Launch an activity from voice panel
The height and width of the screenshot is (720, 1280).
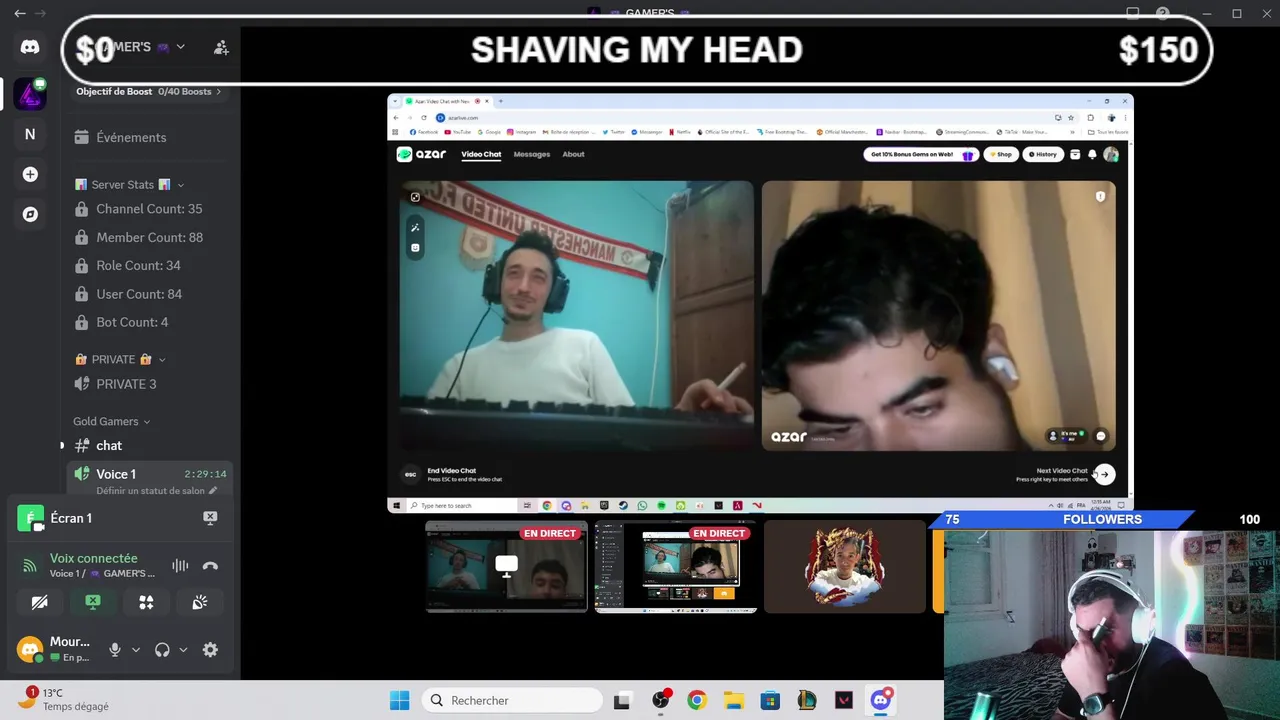(146, 602)
